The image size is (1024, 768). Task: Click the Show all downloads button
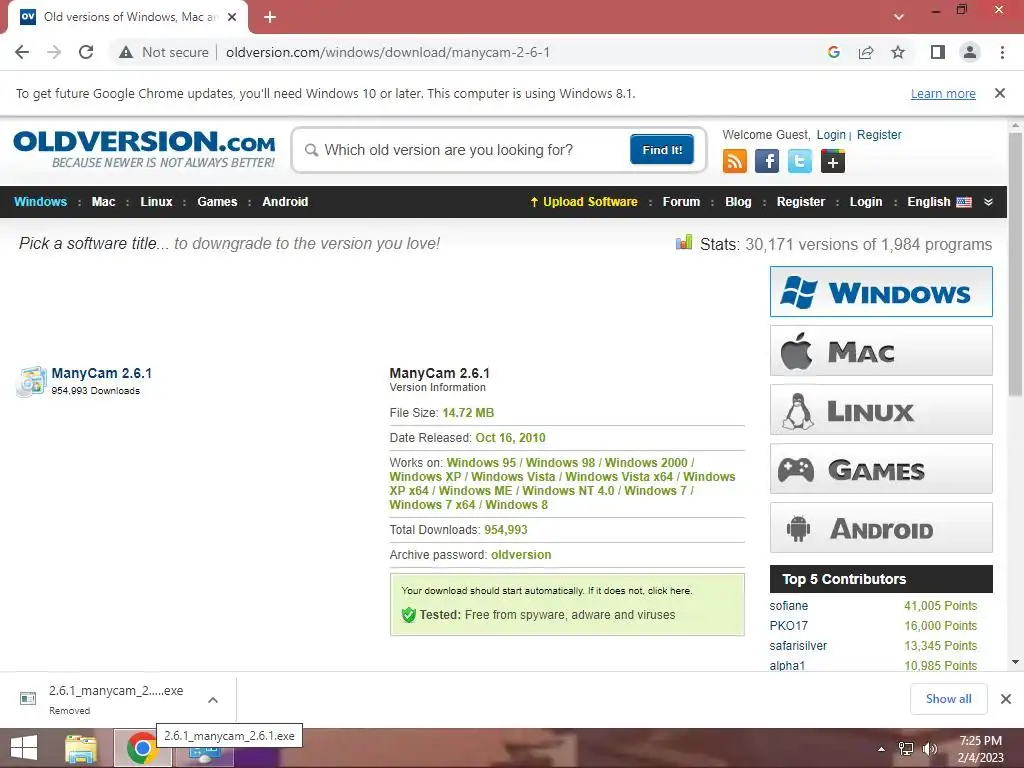948,699
